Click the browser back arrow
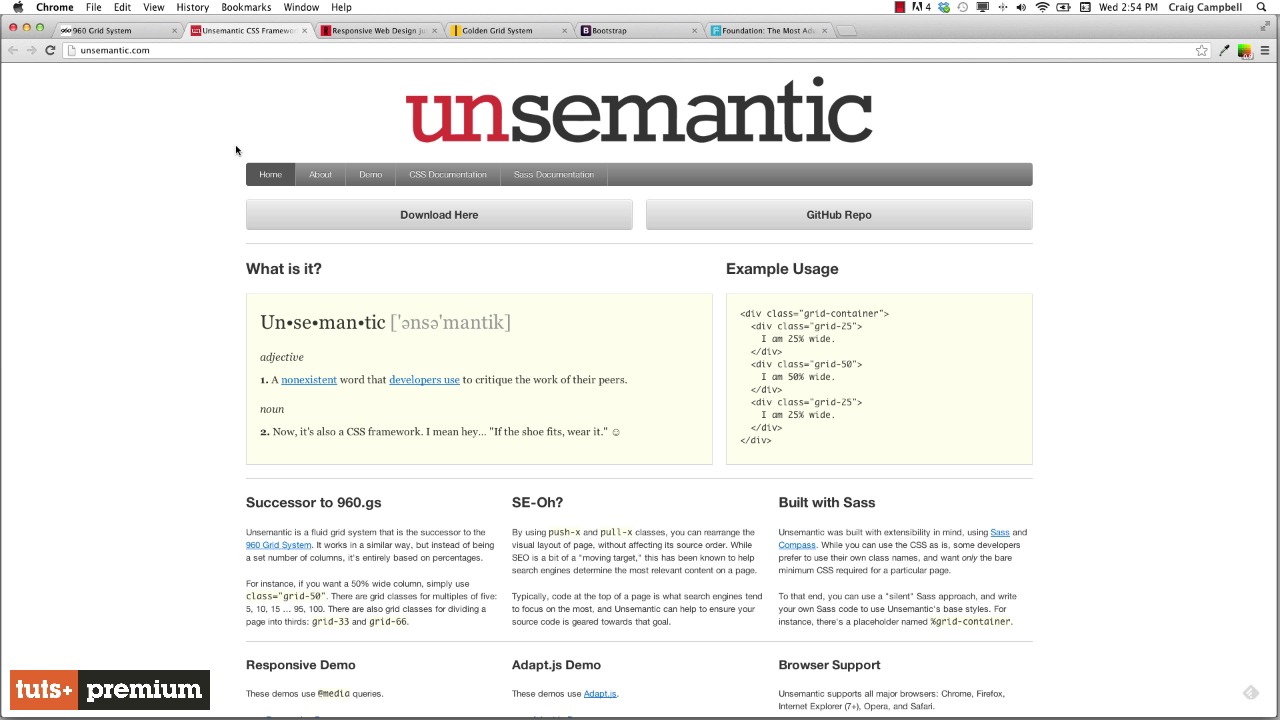 tap(13, 50)
